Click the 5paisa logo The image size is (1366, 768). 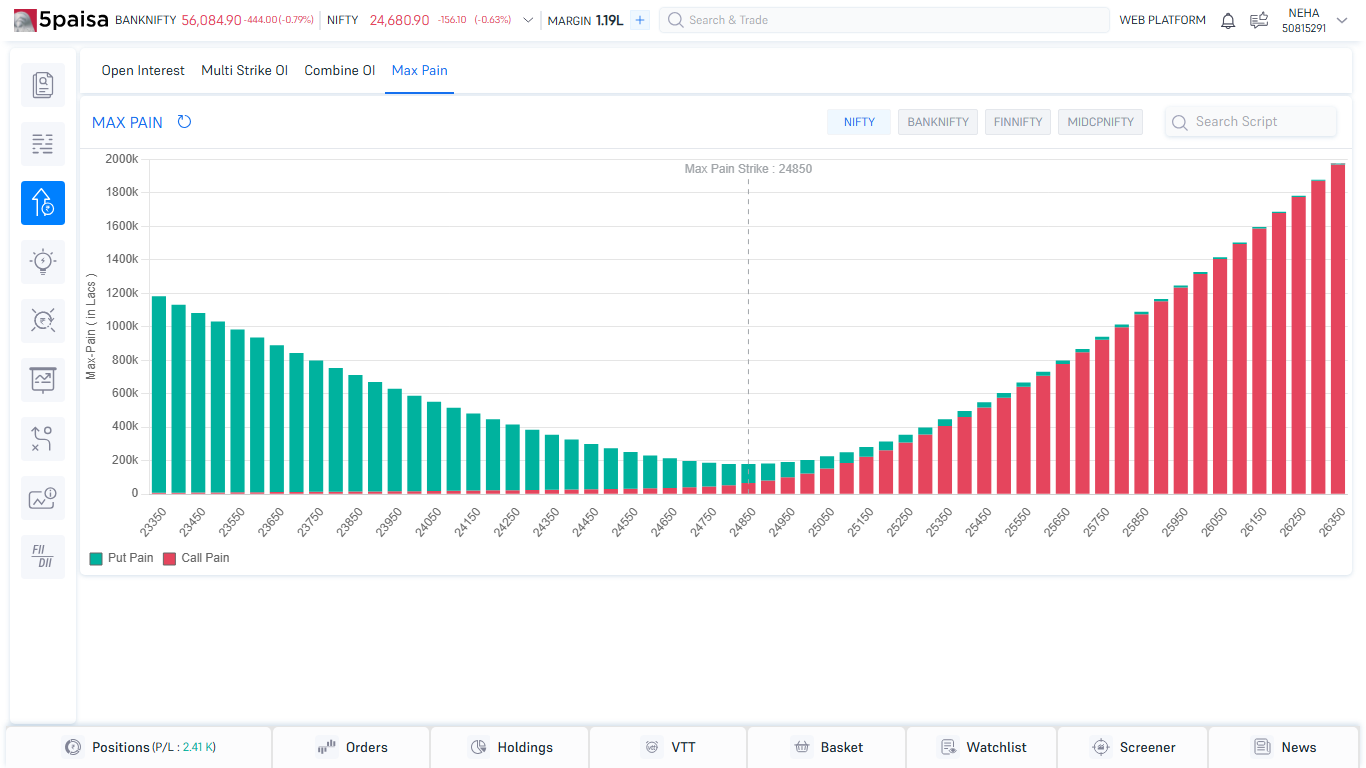[x=60, y=19]
